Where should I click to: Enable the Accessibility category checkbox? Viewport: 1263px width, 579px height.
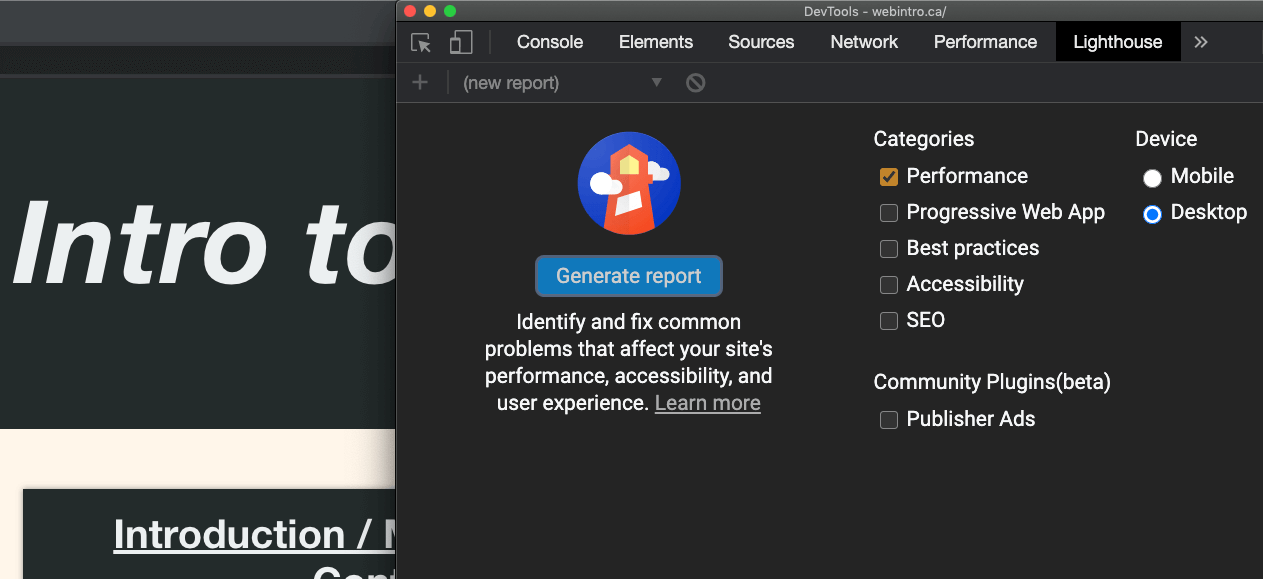tap(888, 285)
